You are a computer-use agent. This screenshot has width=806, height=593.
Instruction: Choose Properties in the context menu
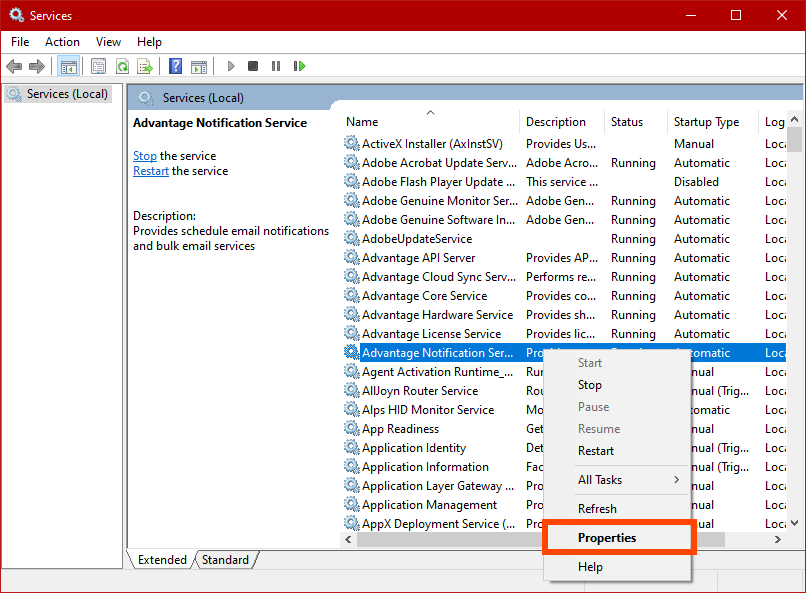tap(607, 538)
